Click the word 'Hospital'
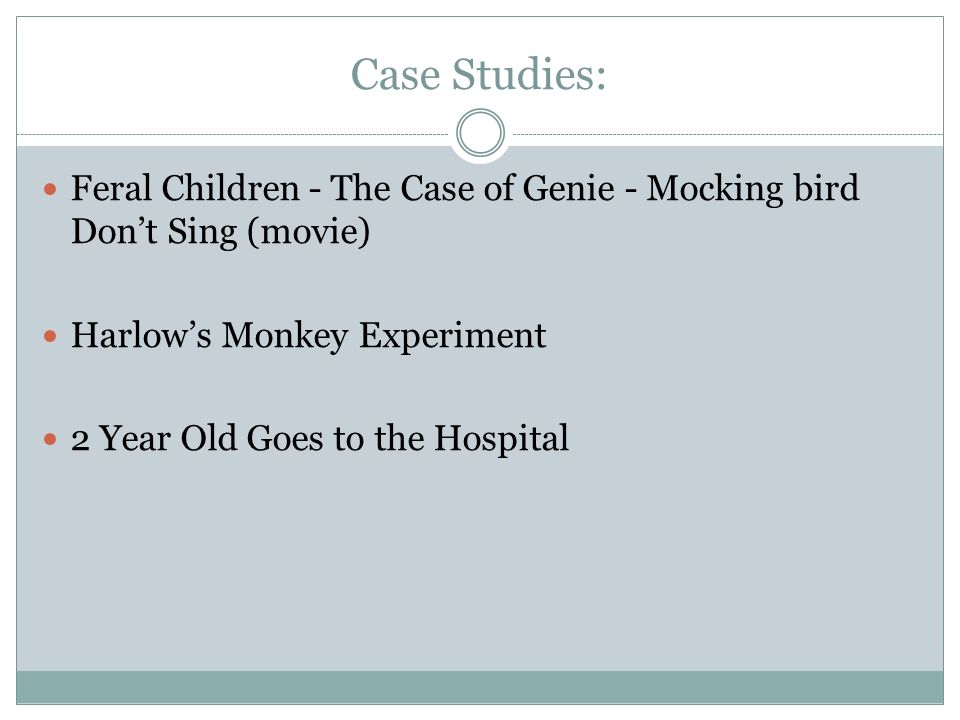The width and height of the screenshot is (960, 720). tap(501, 439)
